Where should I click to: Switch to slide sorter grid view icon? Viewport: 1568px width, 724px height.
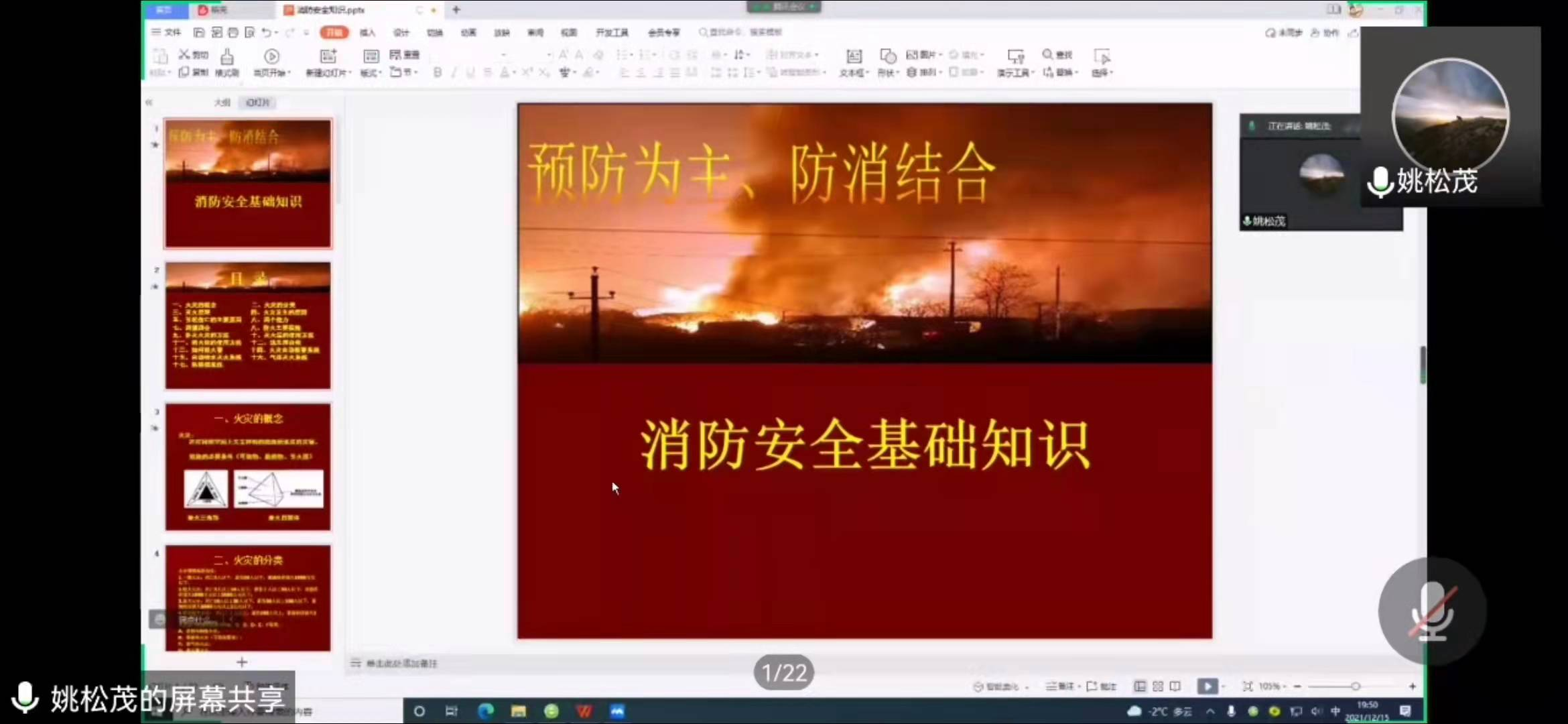click(x=1157, y=686)
